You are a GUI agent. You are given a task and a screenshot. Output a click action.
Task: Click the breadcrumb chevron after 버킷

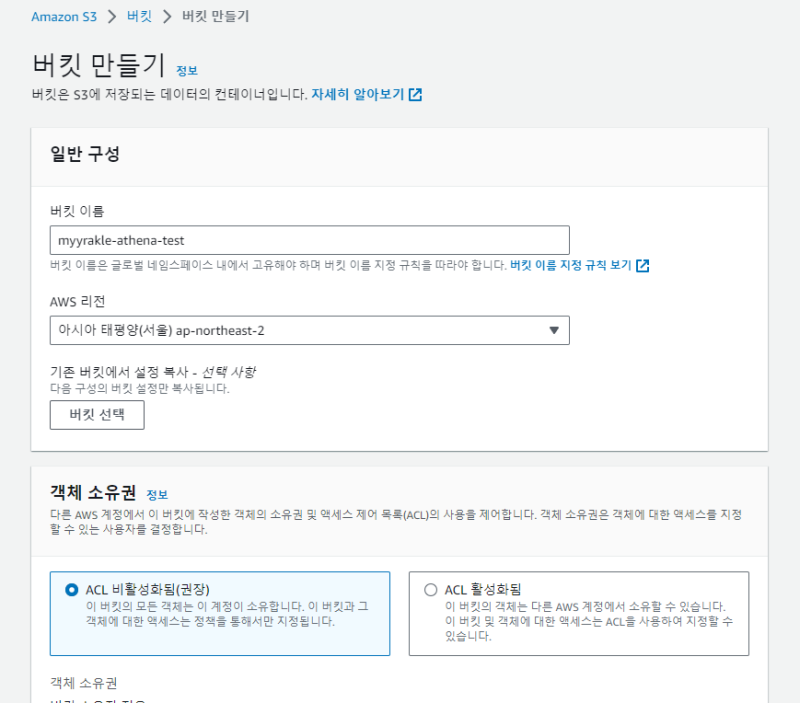tap(167, 17)
